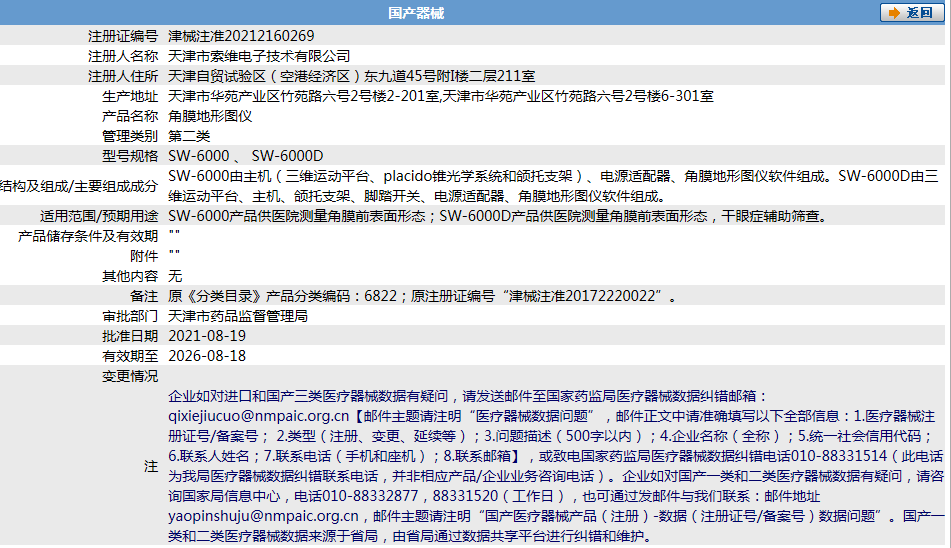Select intended use text mentioning 干眼症辅助筛查
Image resolution: width=951 pixels, height=548 pixels.
(499, 216)
